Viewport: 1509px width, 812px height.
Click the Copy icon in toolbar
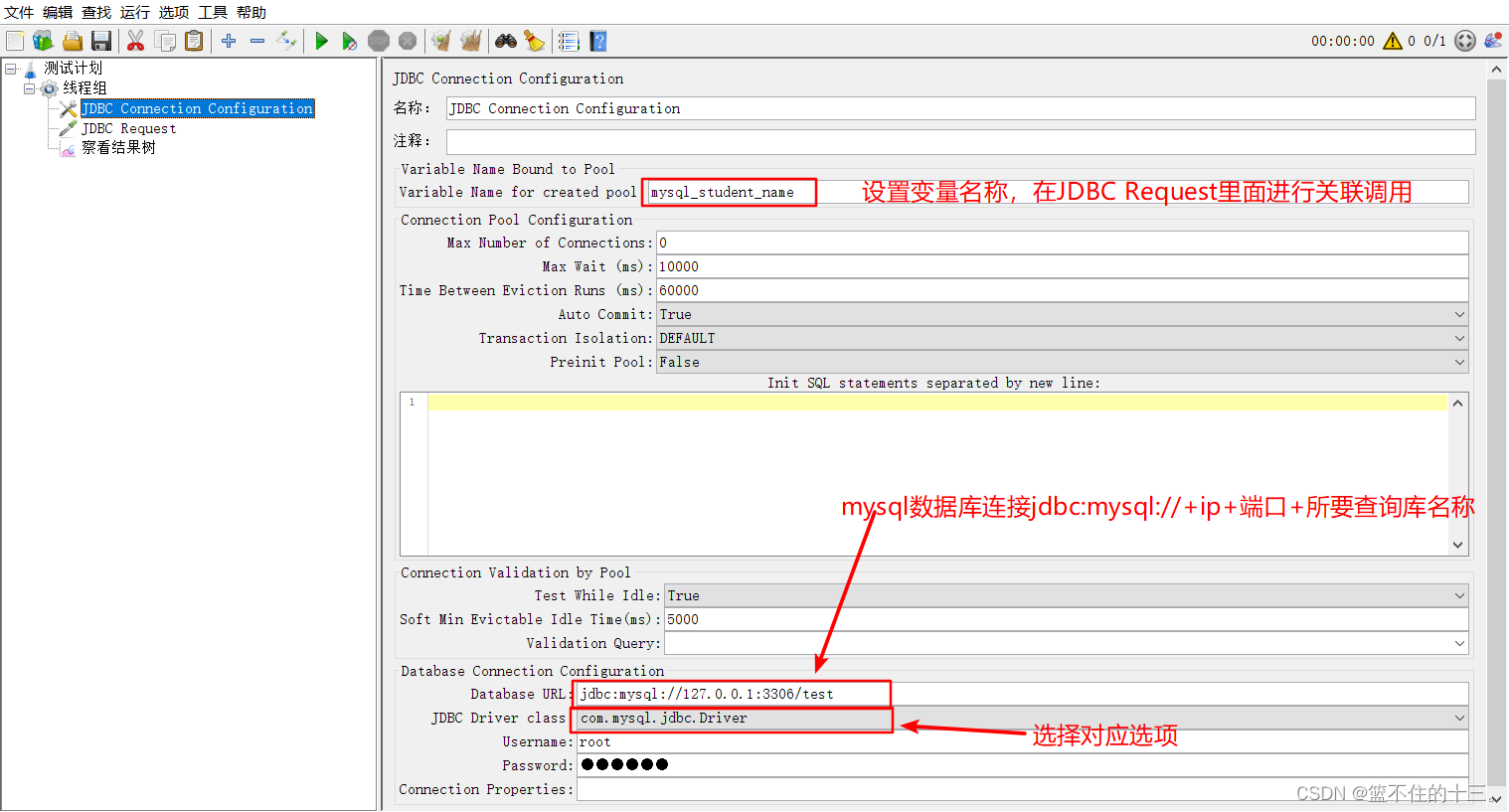click(x=165, y=41)
